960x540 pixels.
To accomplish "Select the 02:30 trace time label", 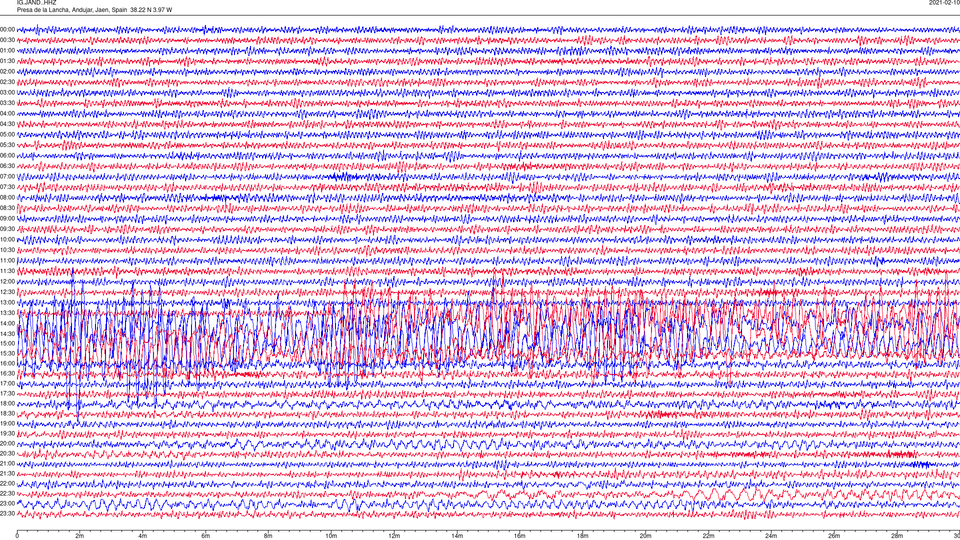I will (x=7, y=82).
